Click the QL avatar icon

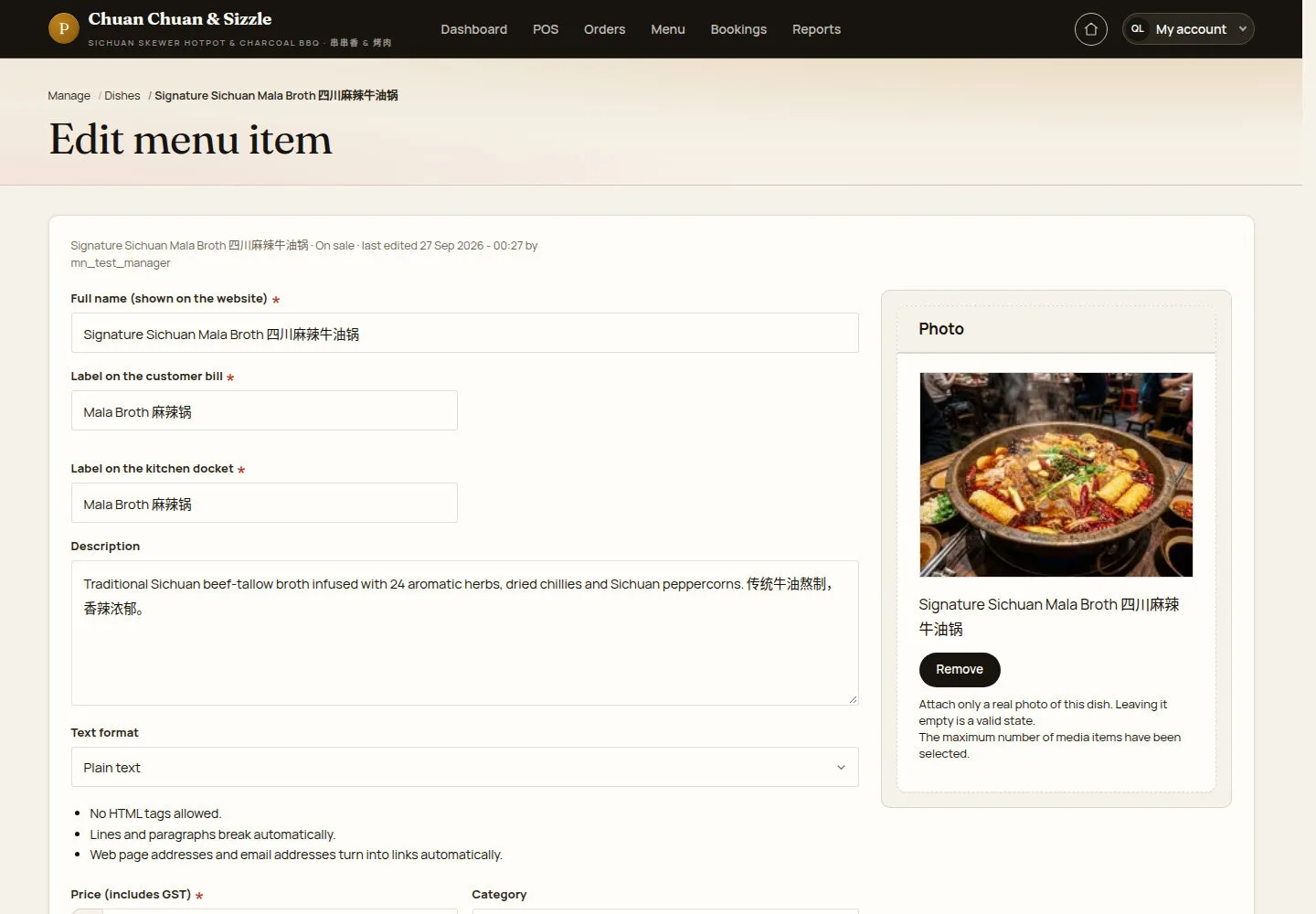coord(1138,29)
